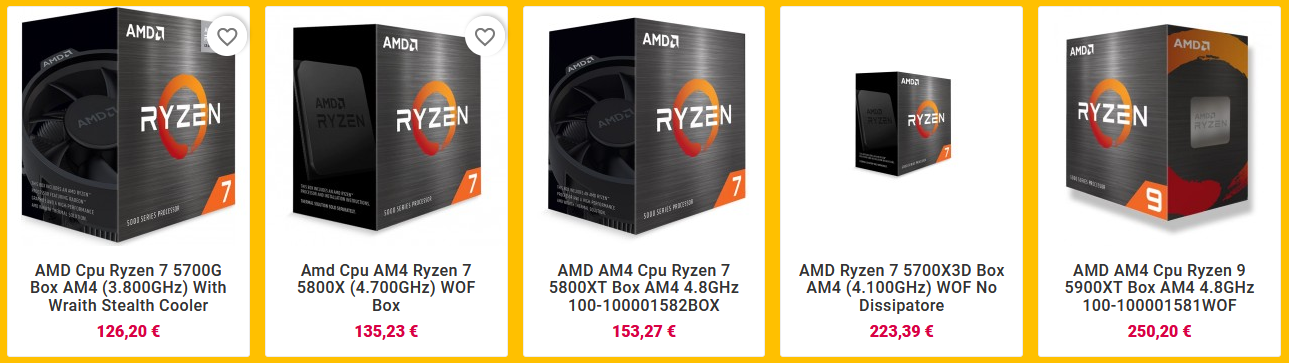The image size is (1289, 363).
Task: Select the small Ryzen 7 5700X3D box image
Action: click(x=902, y=124)
